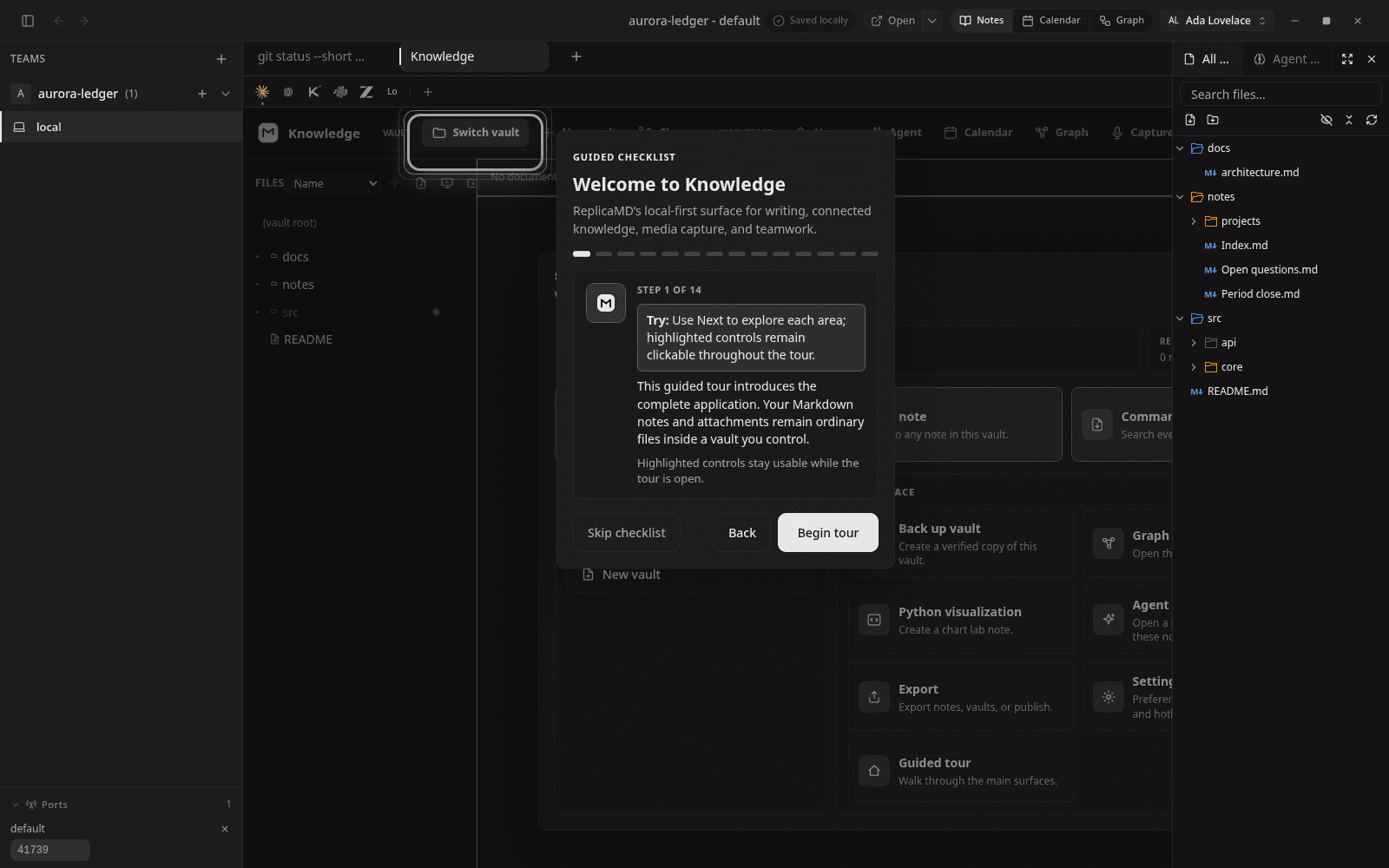Add another agent with toolbar plus
Screen dimensions: 1389x868
coord(427,92)
